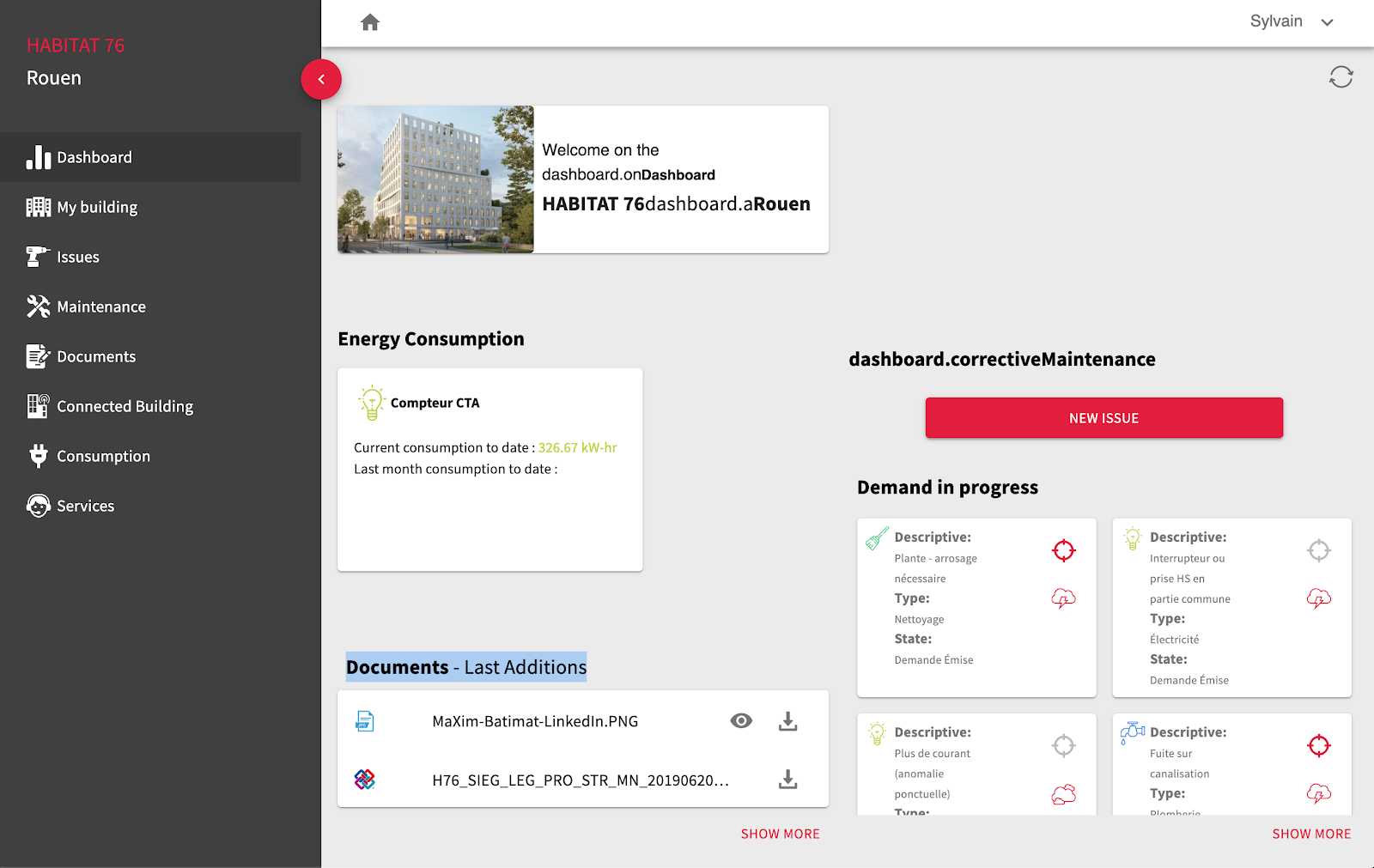Download MaXim-Batimat-LinkedIn.PNG file
The height and width of the screenshot is (868, 1374).
[x=787, y=721]
